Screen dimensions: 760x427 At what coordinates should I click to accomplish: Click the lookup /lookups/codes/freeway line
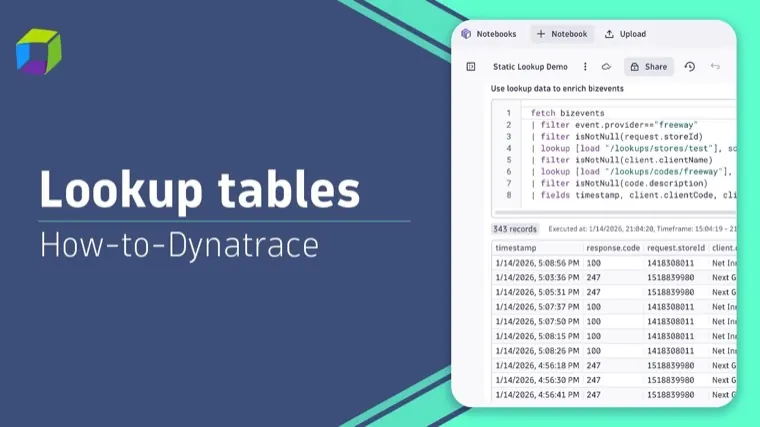point(632,172)
